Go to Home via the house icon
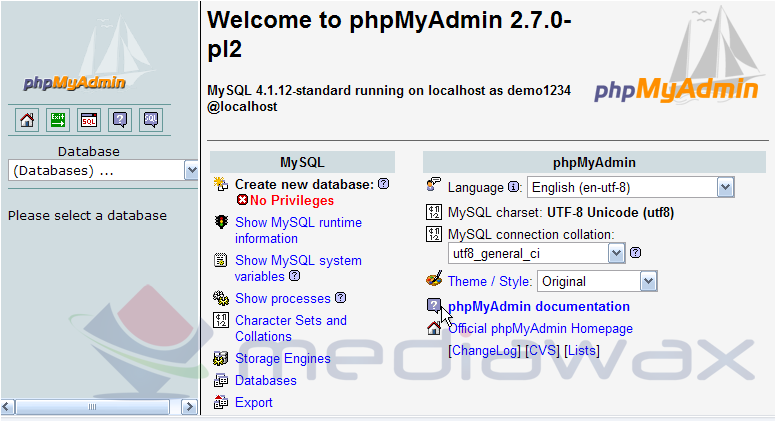The width and height of the screenshot is (776, 422). point(27,120)
